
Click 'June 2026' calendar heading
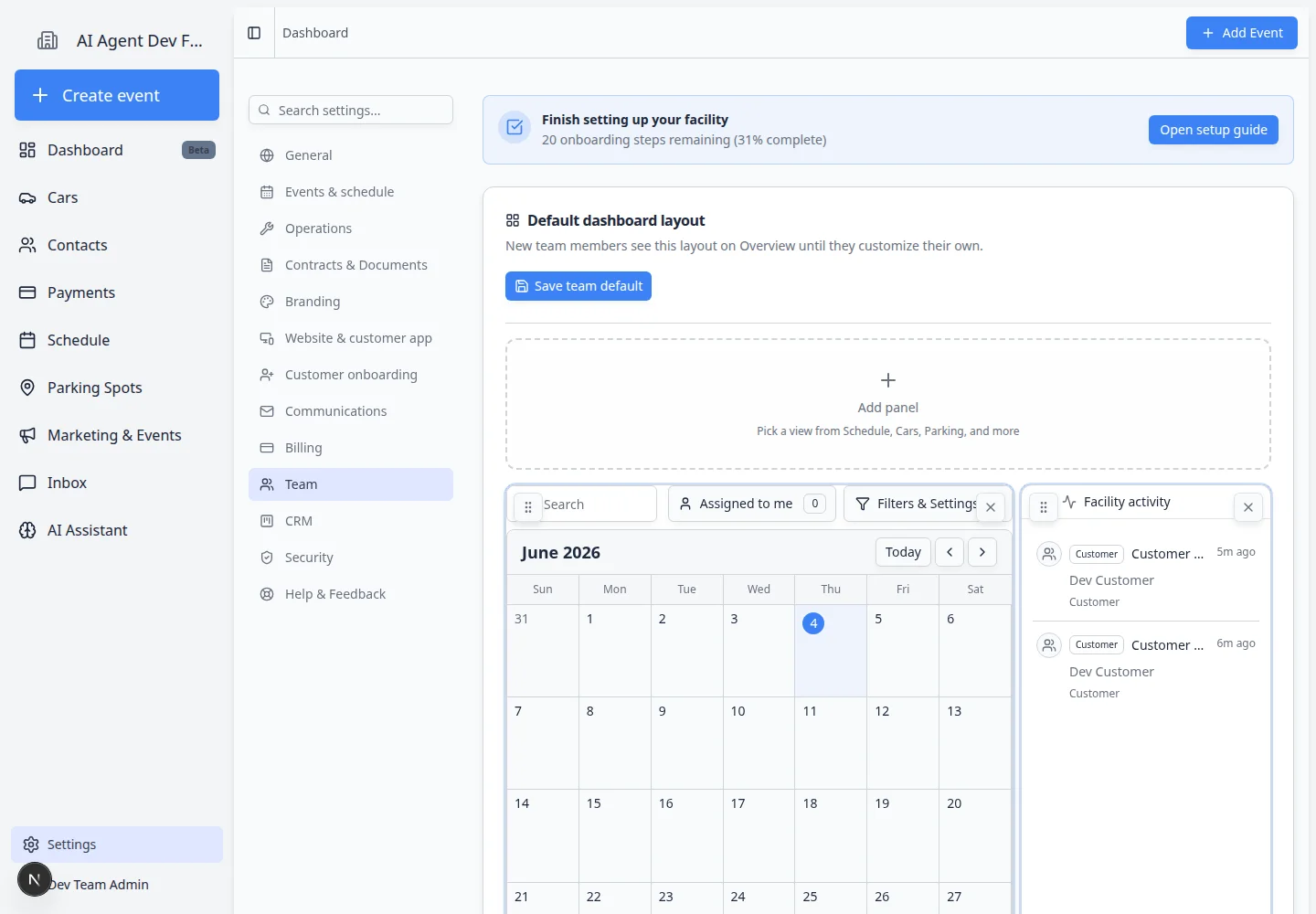560,553
